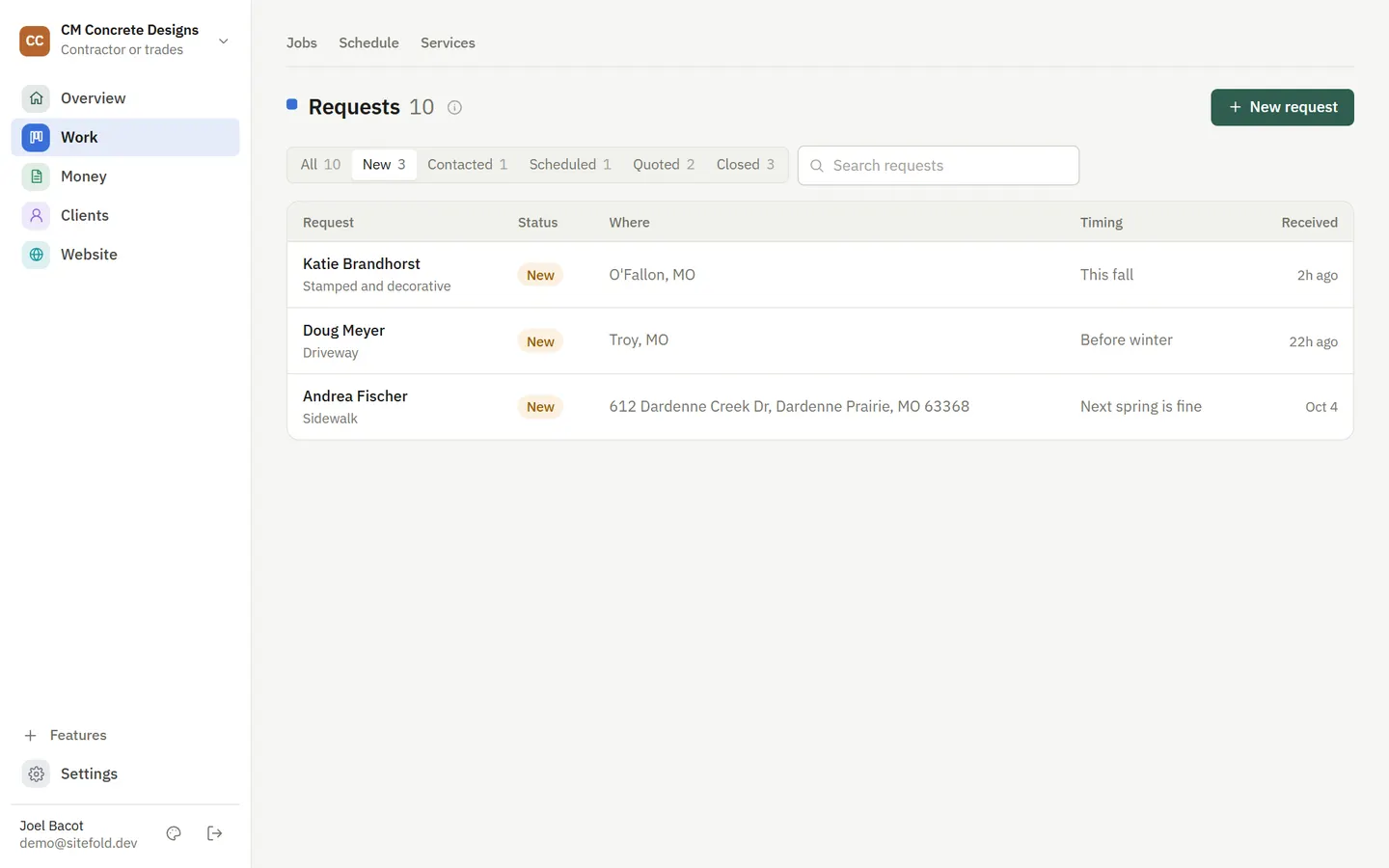The width and height of the screenshot is (1389, 868).
Task: Click Troy, MO location
Action: [x=639, y=340]
